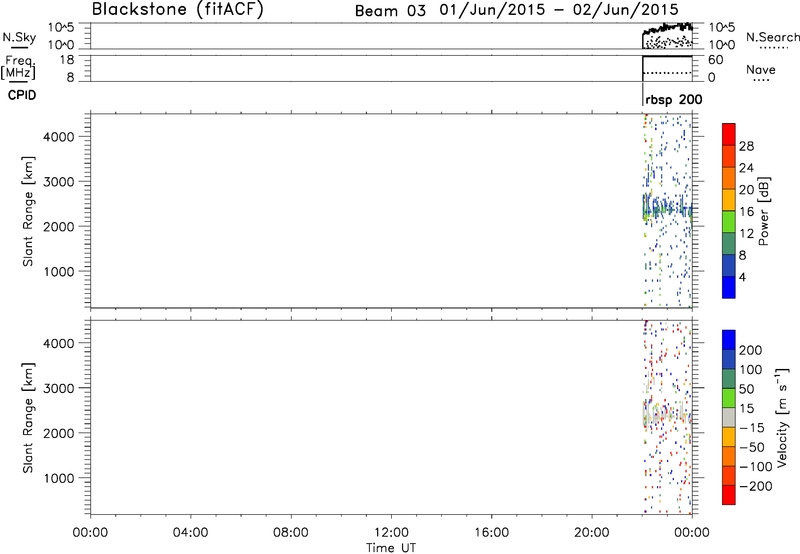Click the Slant Range title of the velocity panel
The height and width of the screenshot is (554, 800).
point(28,418)
